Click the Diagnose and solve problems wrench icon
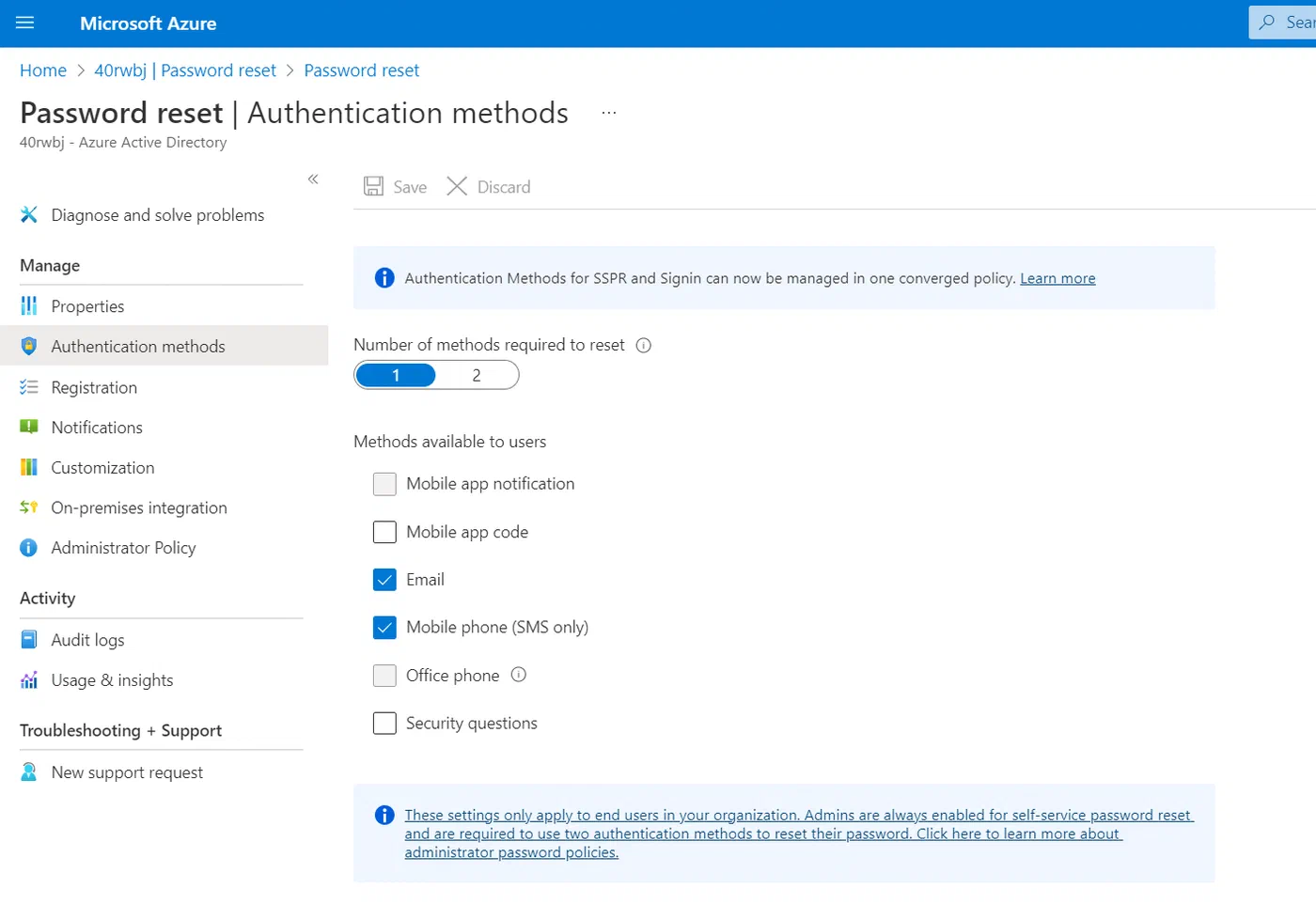Image resolution: width=1316 pixels, height=904 pixels. 29,214
